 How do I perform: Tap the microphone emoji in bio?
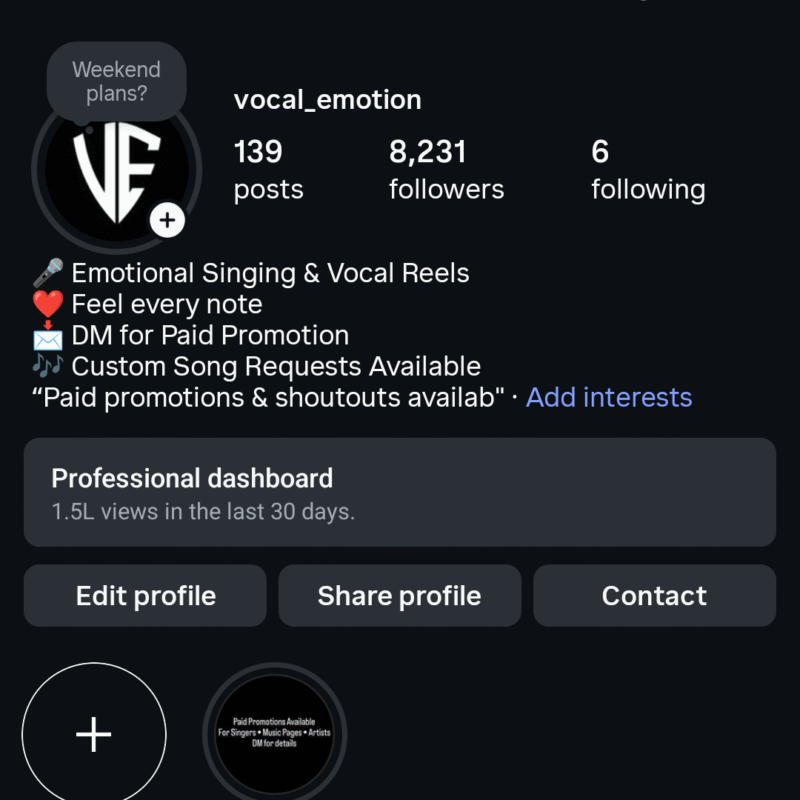coord(48,273)
